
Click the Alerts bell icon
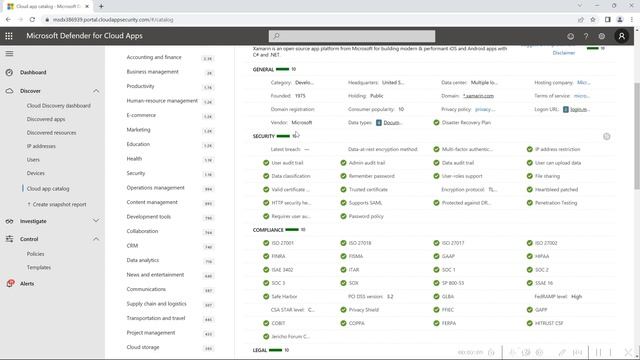coord(10,283)
